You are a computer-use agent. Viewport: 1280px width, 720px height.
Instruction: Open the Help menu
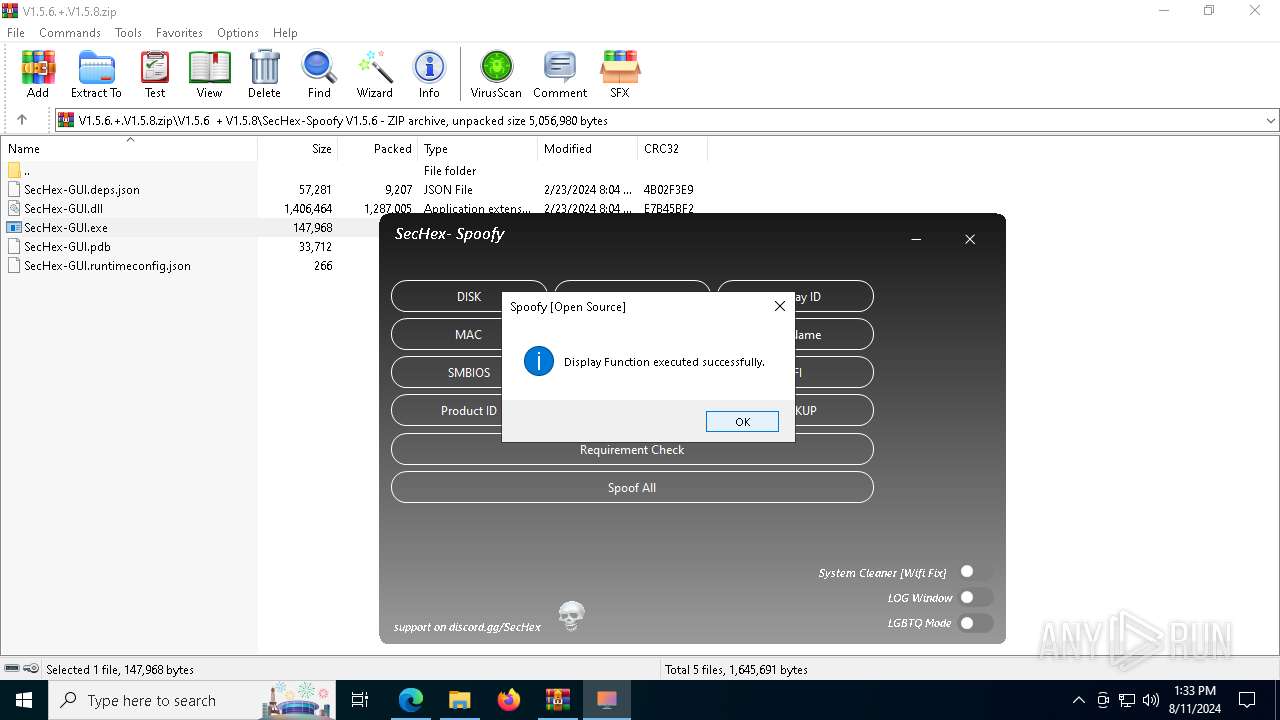coord(285,33)
